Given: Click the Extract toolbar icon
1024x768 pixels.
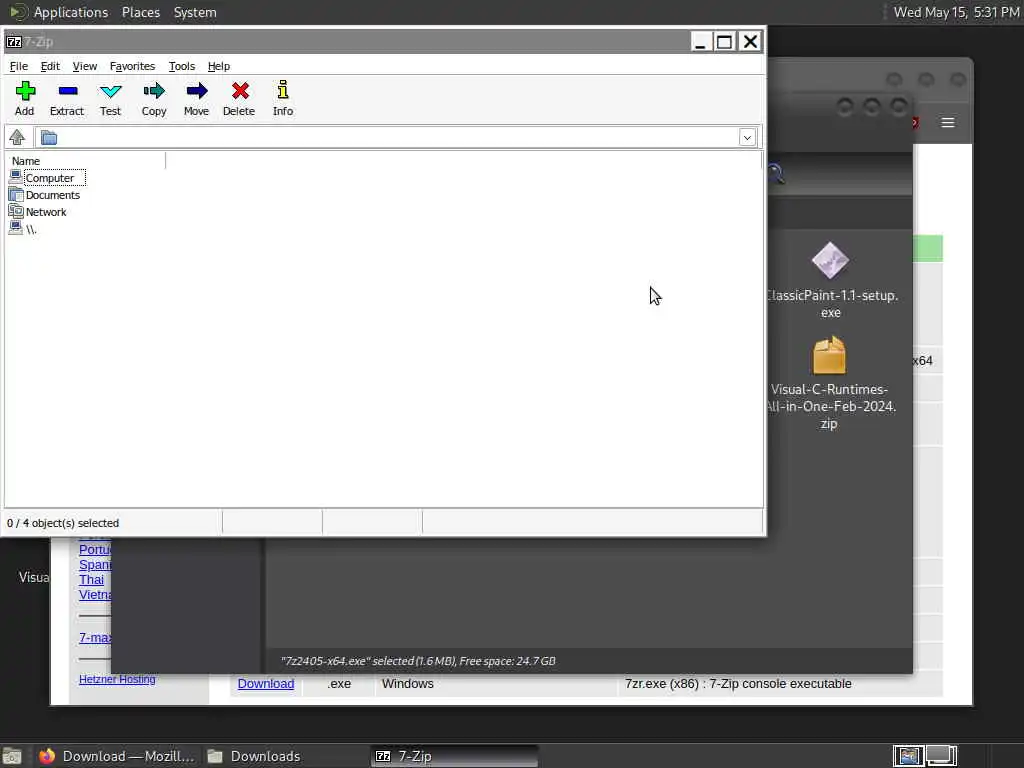Looking at the screenshot, I should [67, 91].
